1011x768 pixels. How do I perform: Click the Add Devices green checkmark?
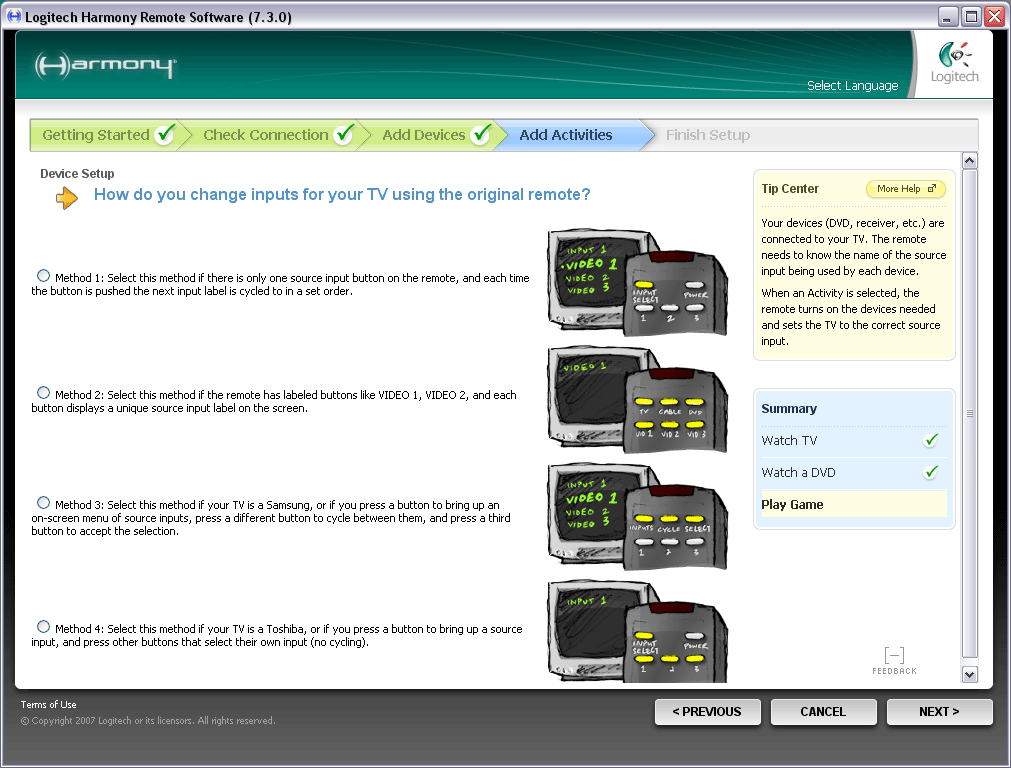click(x=481, y=133)
